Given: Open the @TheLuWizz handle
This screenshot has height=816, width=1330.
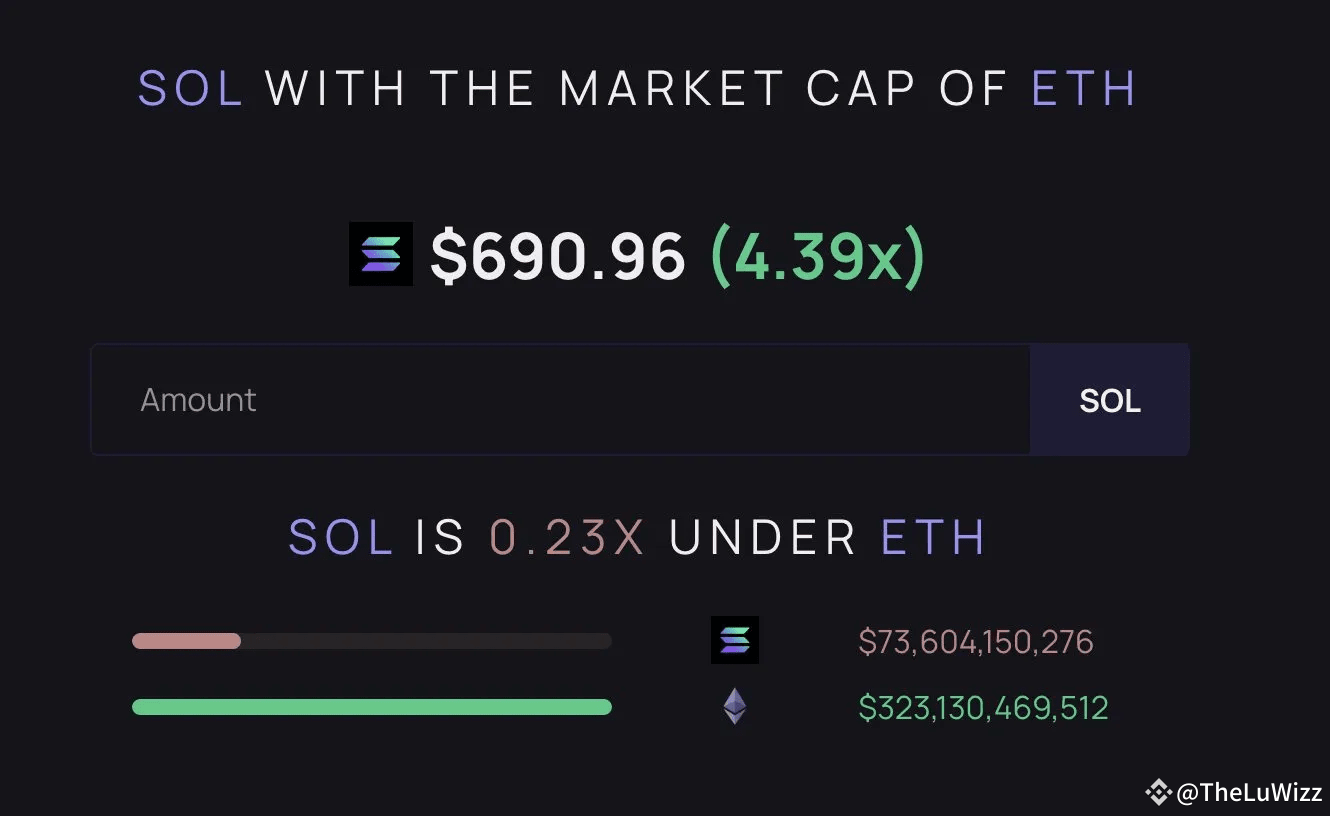Looking at the screenshot, I should [1249, 793].
